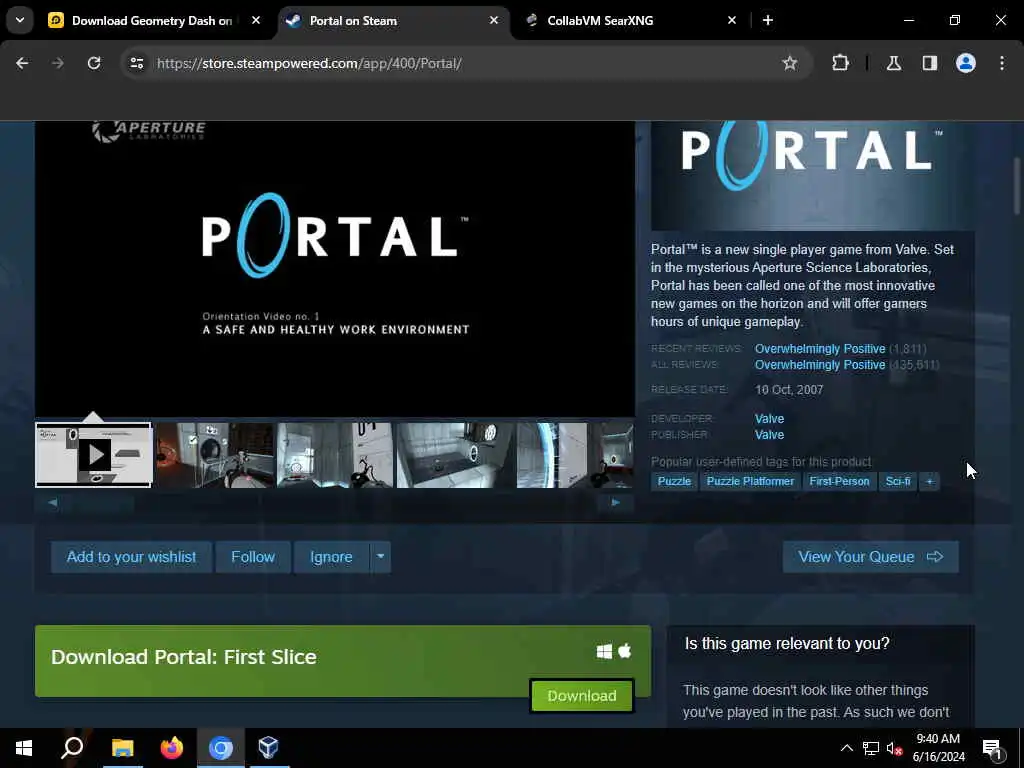
Task: Open site information icon in address bar
Action: click(x=136, y=63)
